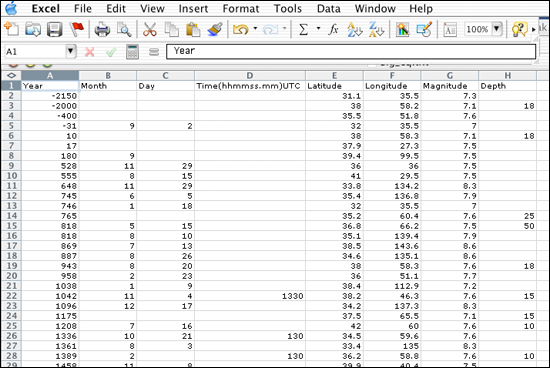
Task: Open the Format menu
Action: pos(241,8)
